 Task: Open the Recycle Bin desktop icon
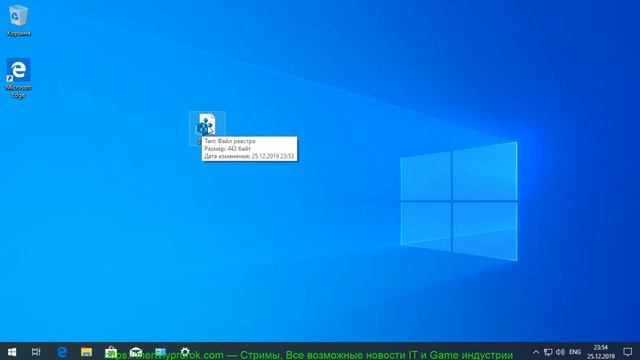18,20
